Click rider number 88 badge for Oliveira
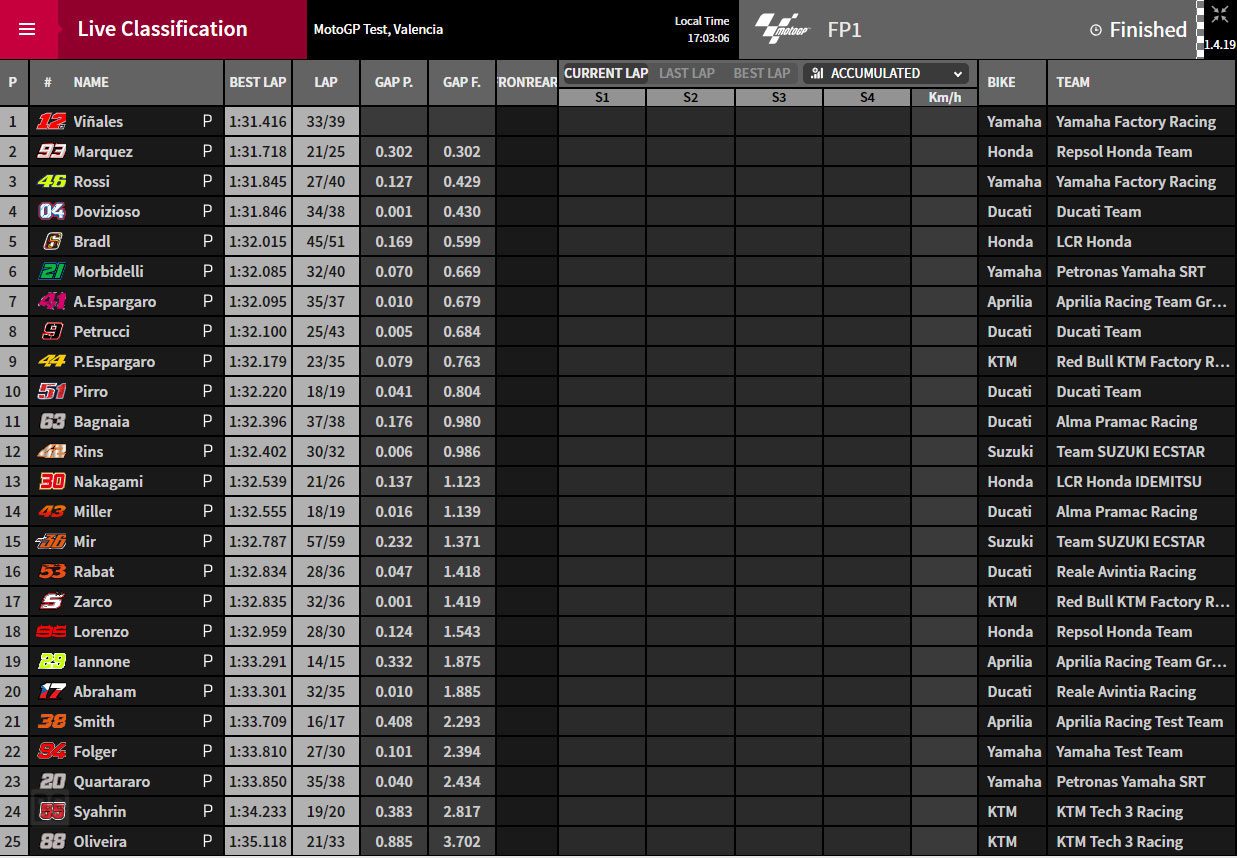The height and width of the screenshot is (858, 1237). tap(52, 841)
